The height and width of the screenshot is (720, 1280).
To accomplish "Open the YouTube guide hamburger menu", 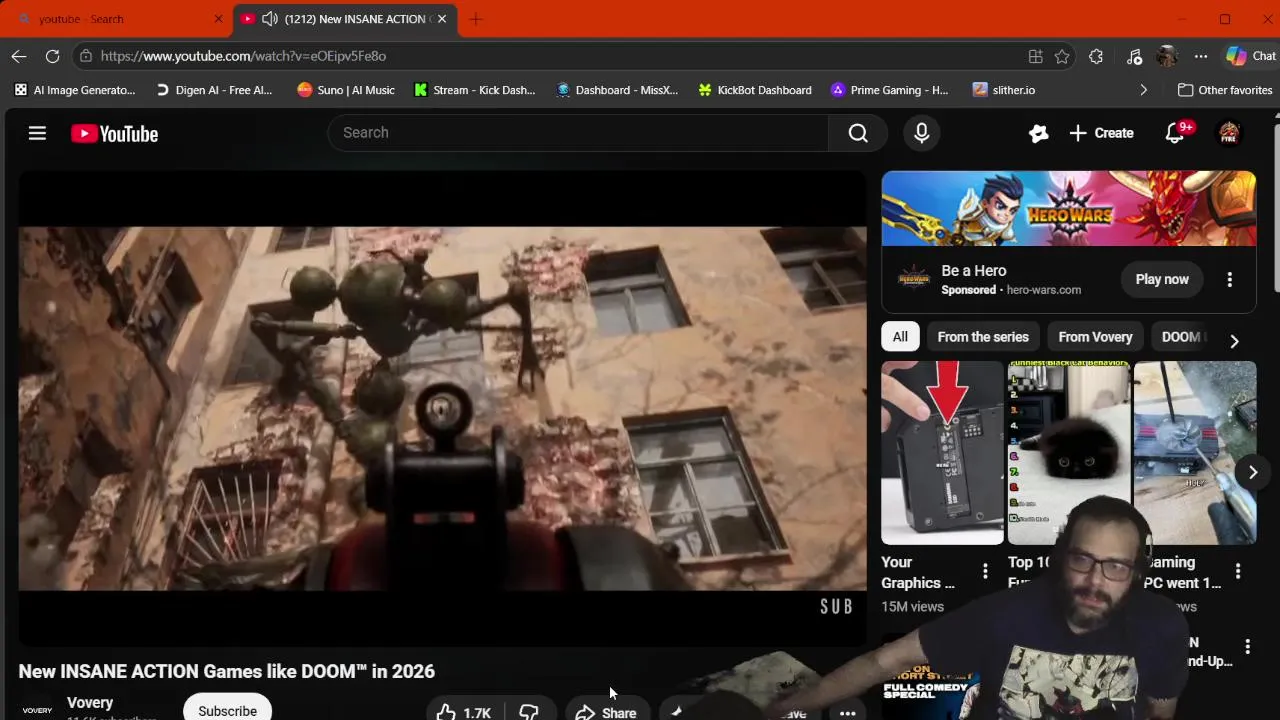I will pos(37,133).
